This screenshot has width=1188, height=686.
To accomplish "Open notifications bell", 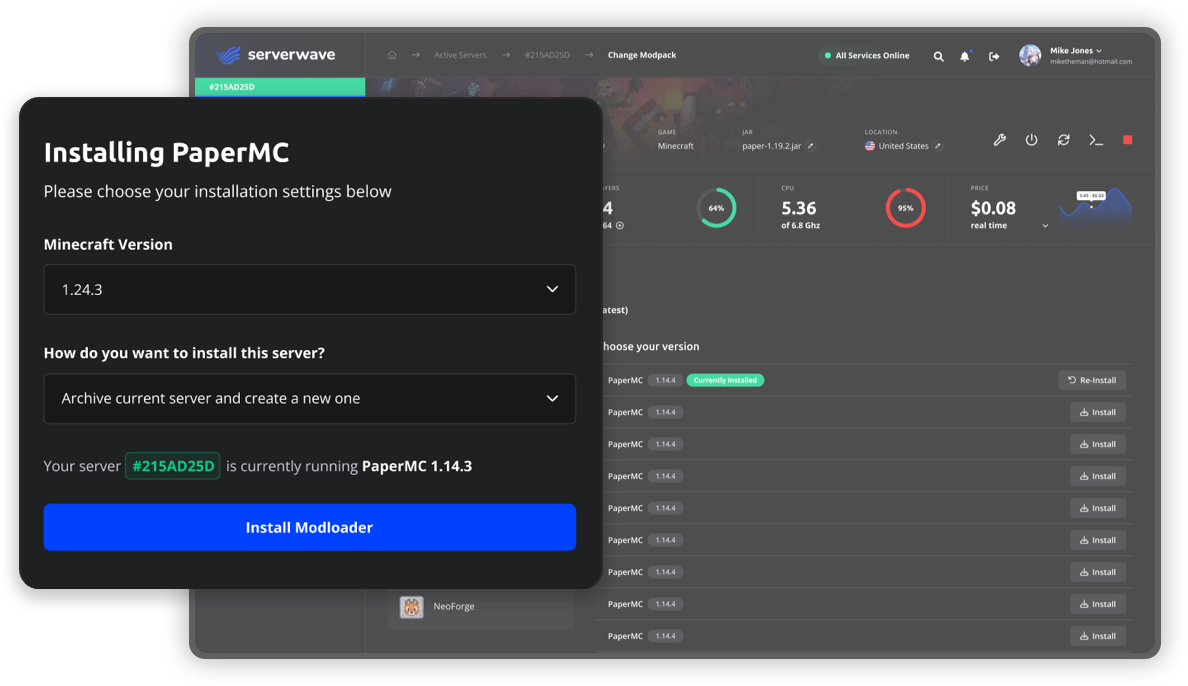I will tap(965, 57).
